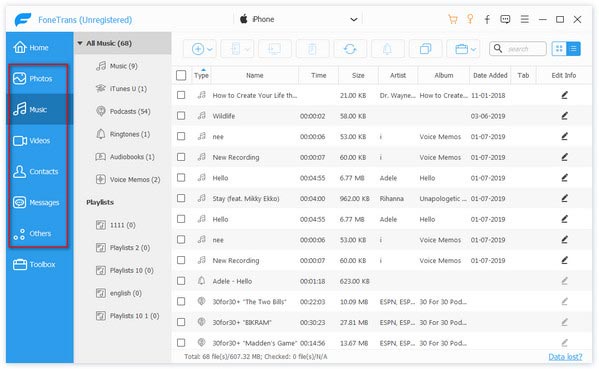Click the ringtone maker bell icon
The height and width of the screenshot is (370, 599).
coord(387,49)
